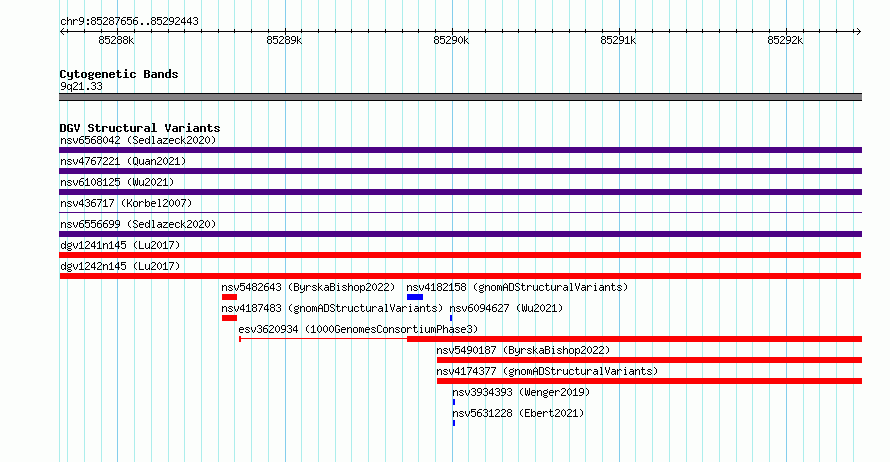Click the red bar under dgv1242n145
The height and width of the screenshot is (462, 890).
point(460,276)
